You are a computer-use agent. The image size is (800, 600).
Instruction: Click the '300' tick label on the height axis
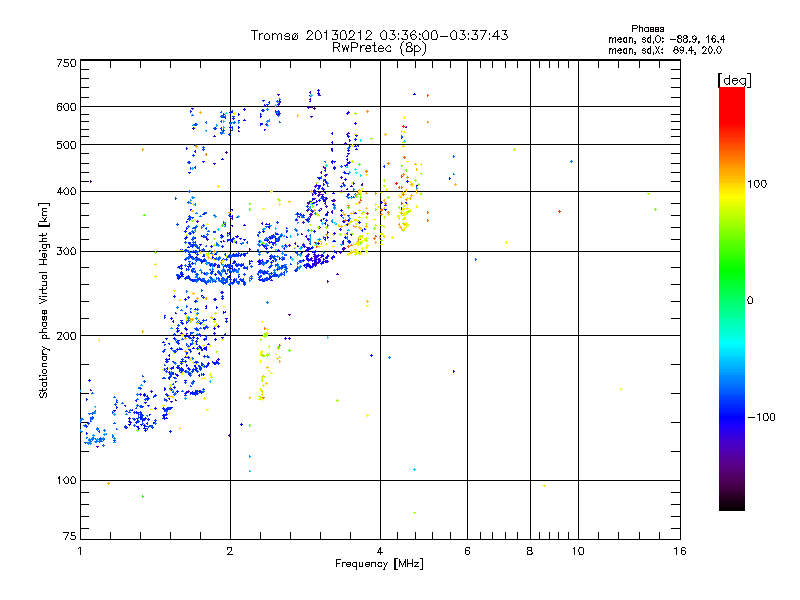click(x=66, y=252)
